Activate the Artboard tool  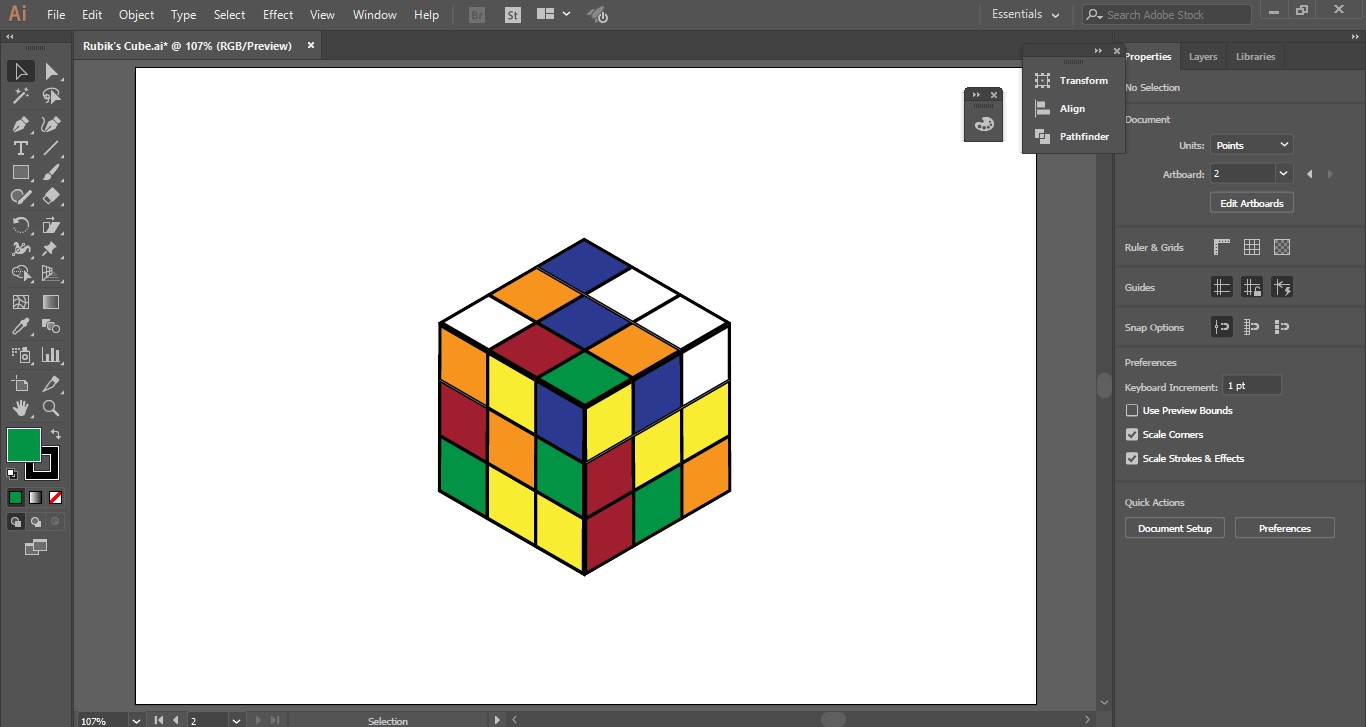(20, 384)
